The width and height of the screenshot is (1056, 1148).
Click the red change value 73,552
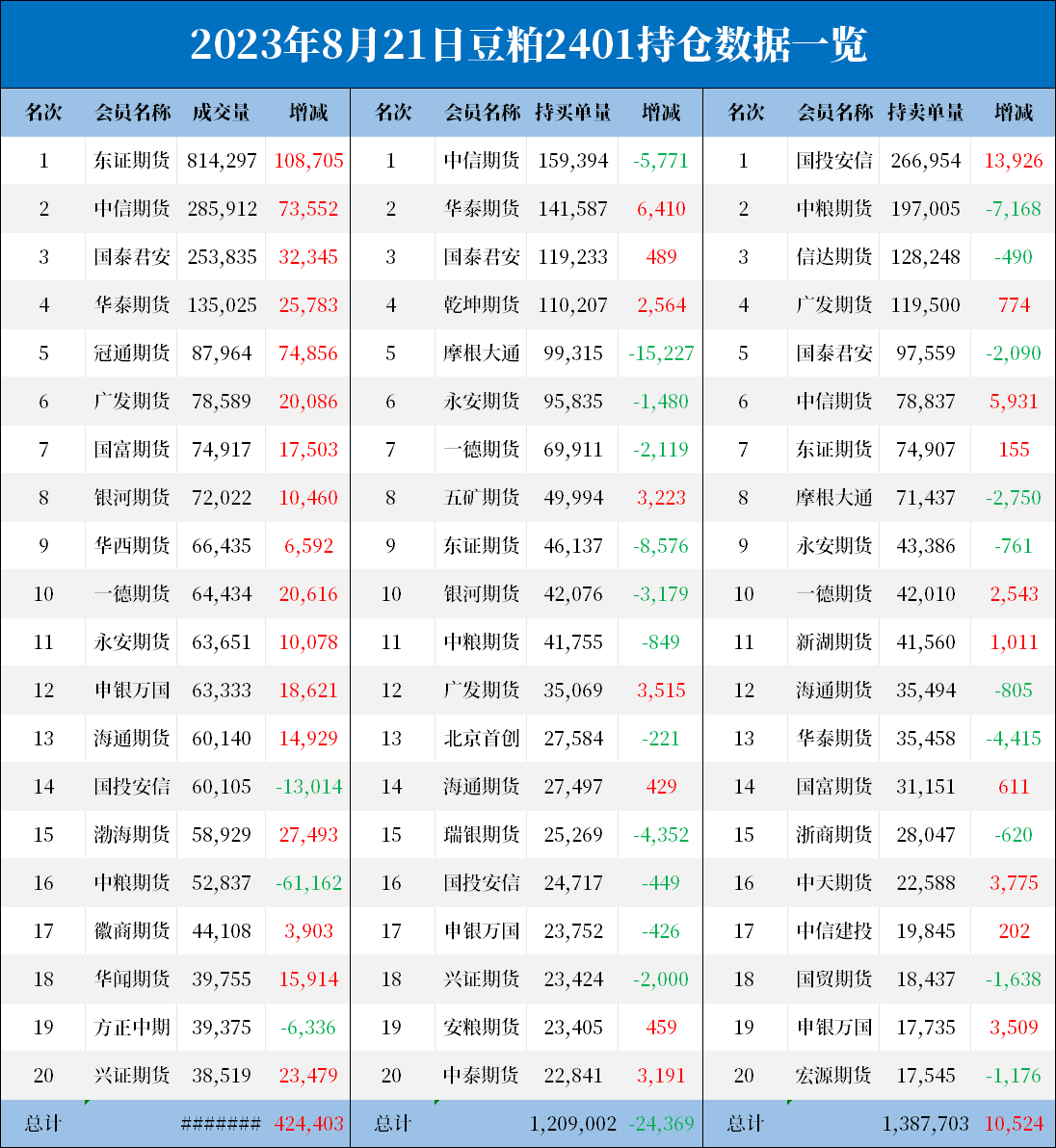tap(308, 209)
